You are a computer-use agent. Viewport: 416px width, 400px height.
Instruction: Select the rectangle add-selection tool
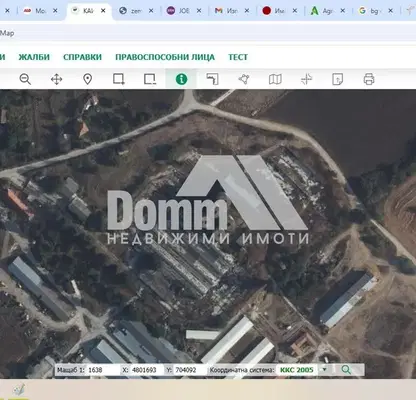tap(119, 79)
